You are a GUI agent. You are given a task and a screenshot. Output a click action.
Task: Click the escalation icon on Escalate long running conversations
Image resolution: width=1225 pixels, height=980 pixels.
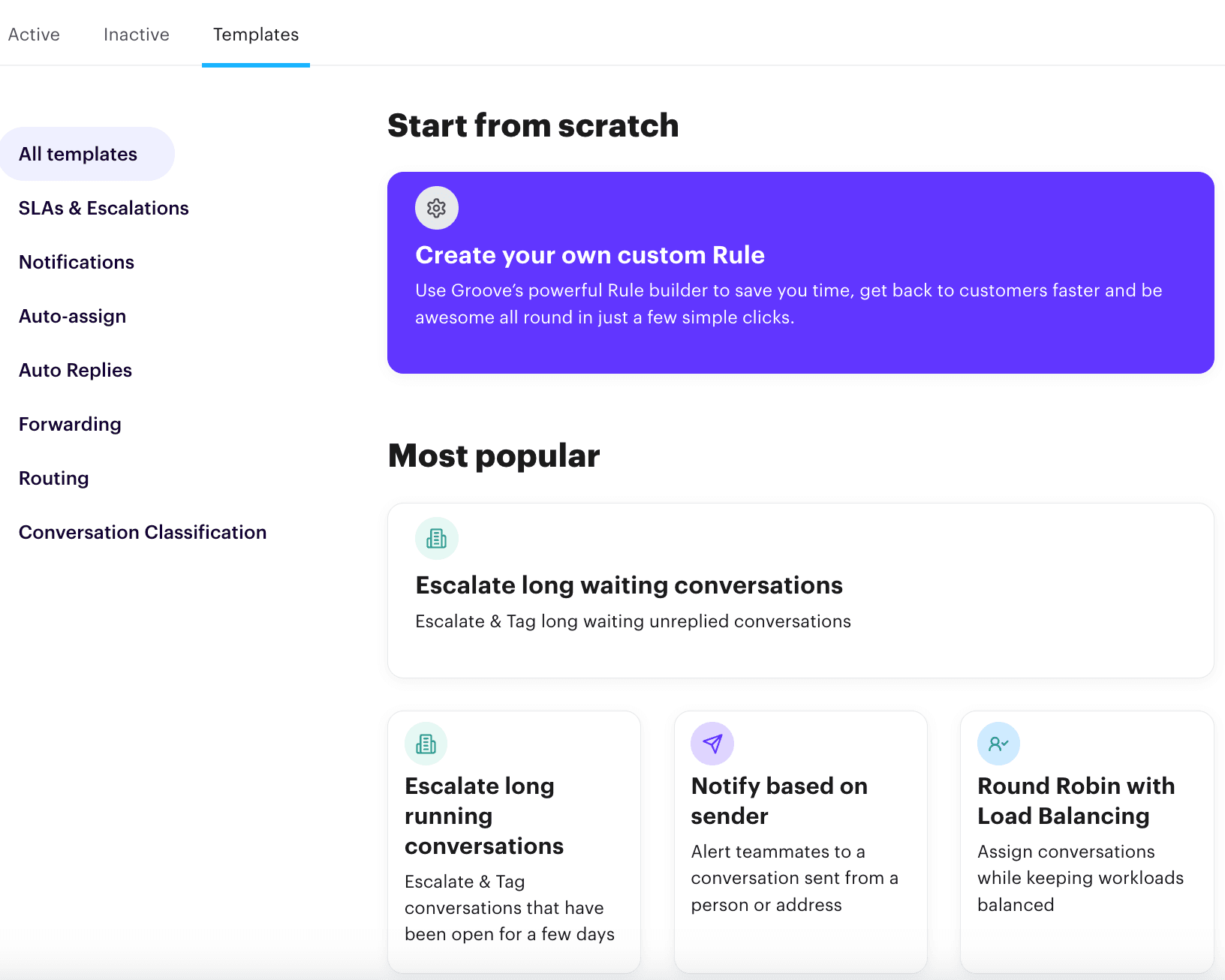tap(426, 744)
